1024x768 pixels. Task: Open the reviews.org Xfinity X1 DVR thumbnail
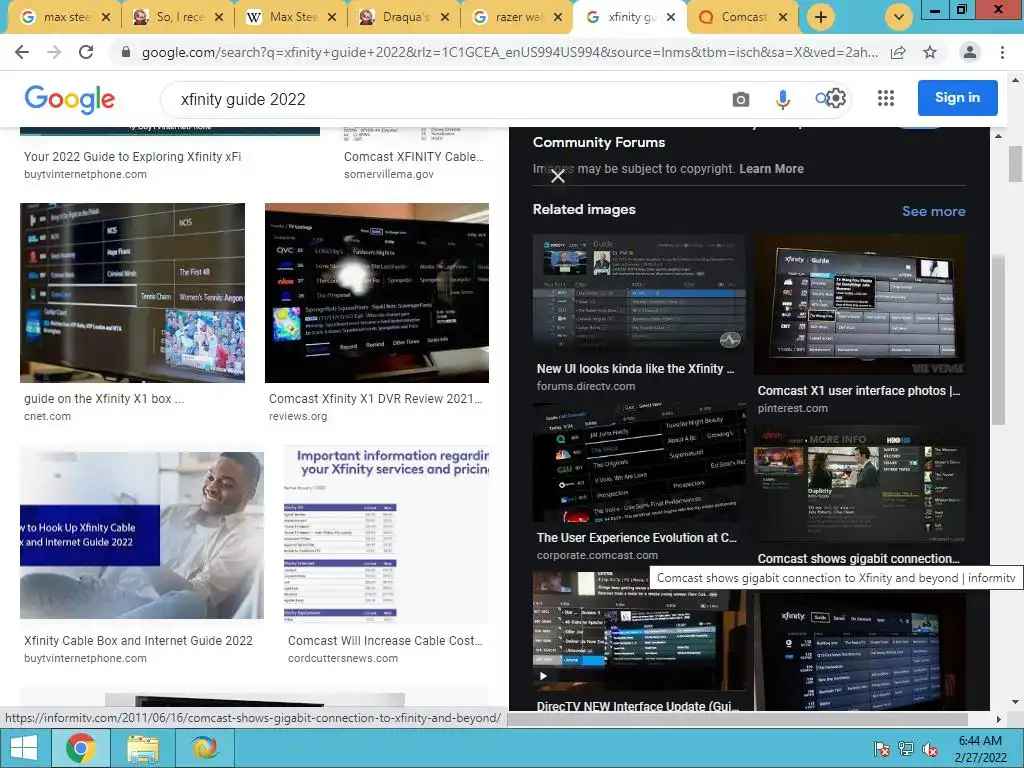click(377, 293)
